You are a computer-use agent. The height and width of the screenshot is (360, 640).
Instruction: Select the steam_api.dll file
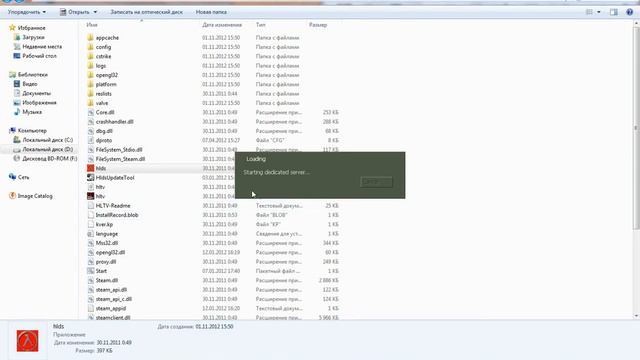tap(111, 290)
